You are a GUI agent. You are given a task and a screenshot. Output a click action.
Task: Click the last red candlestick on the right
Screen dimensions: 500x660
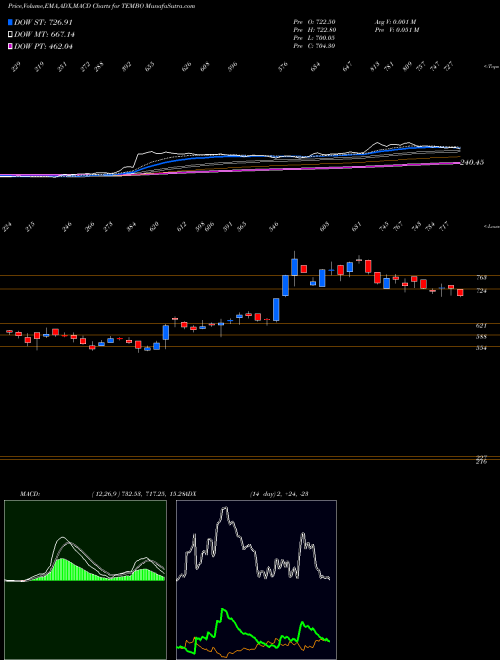coord(460,293)
